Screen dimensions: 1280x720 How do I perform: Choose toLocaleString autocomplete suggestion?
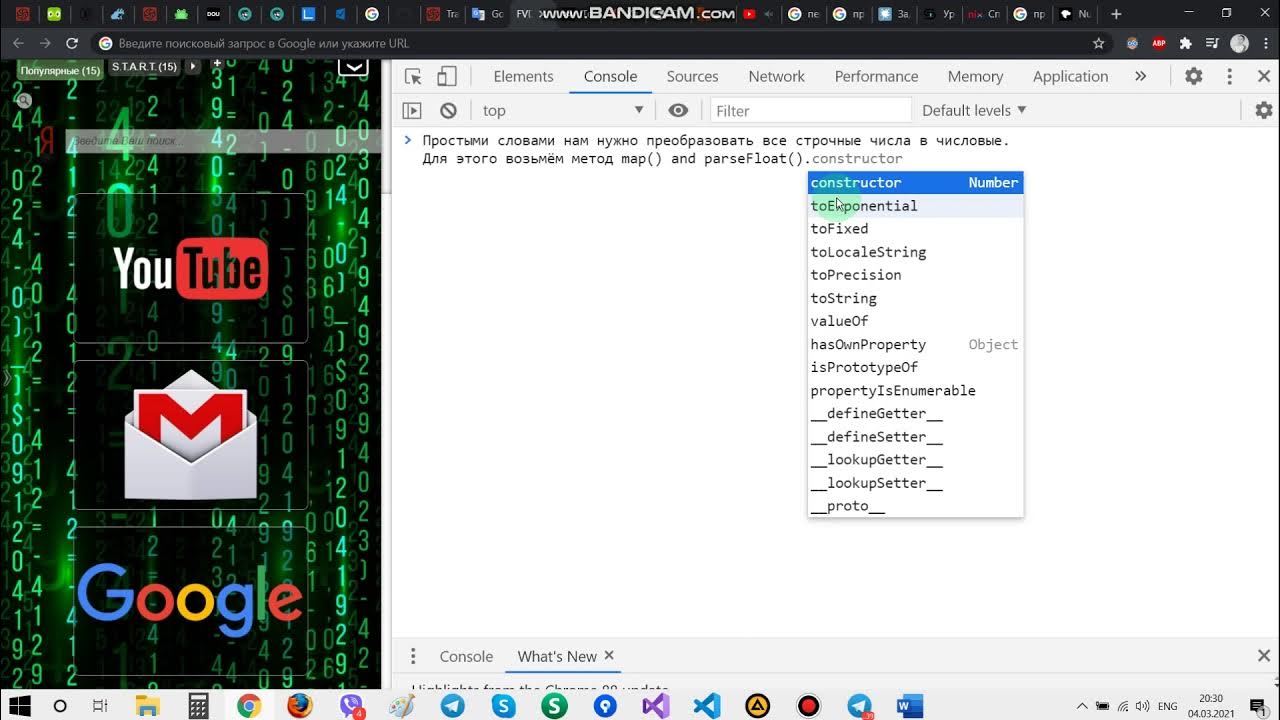(915, 252)
